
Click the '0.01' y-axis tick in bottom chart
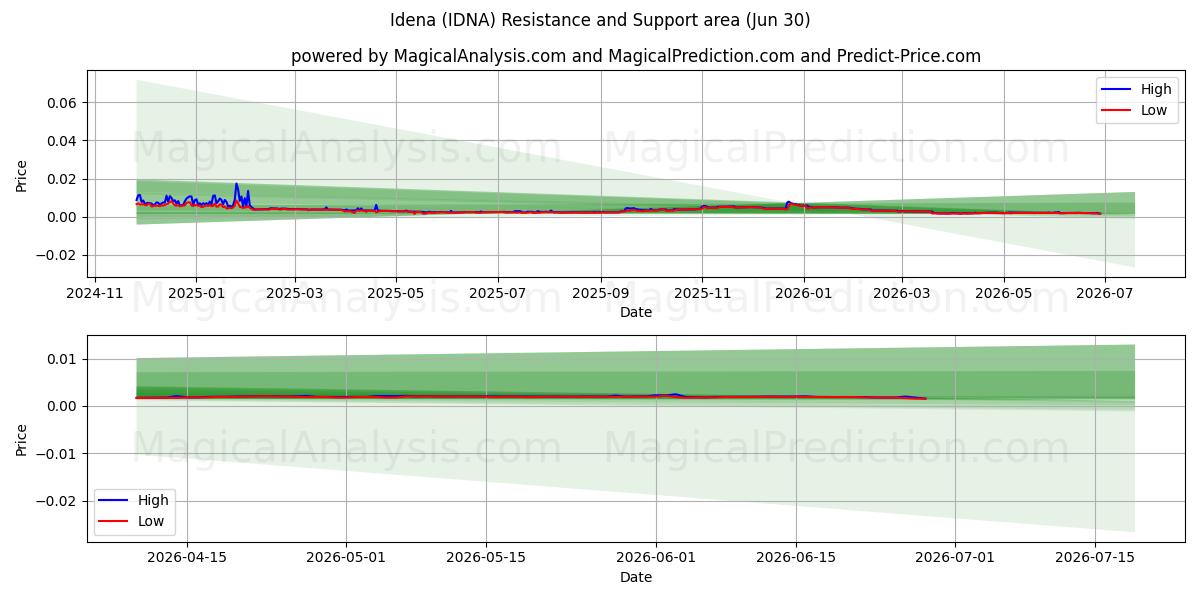click(63, 359)
